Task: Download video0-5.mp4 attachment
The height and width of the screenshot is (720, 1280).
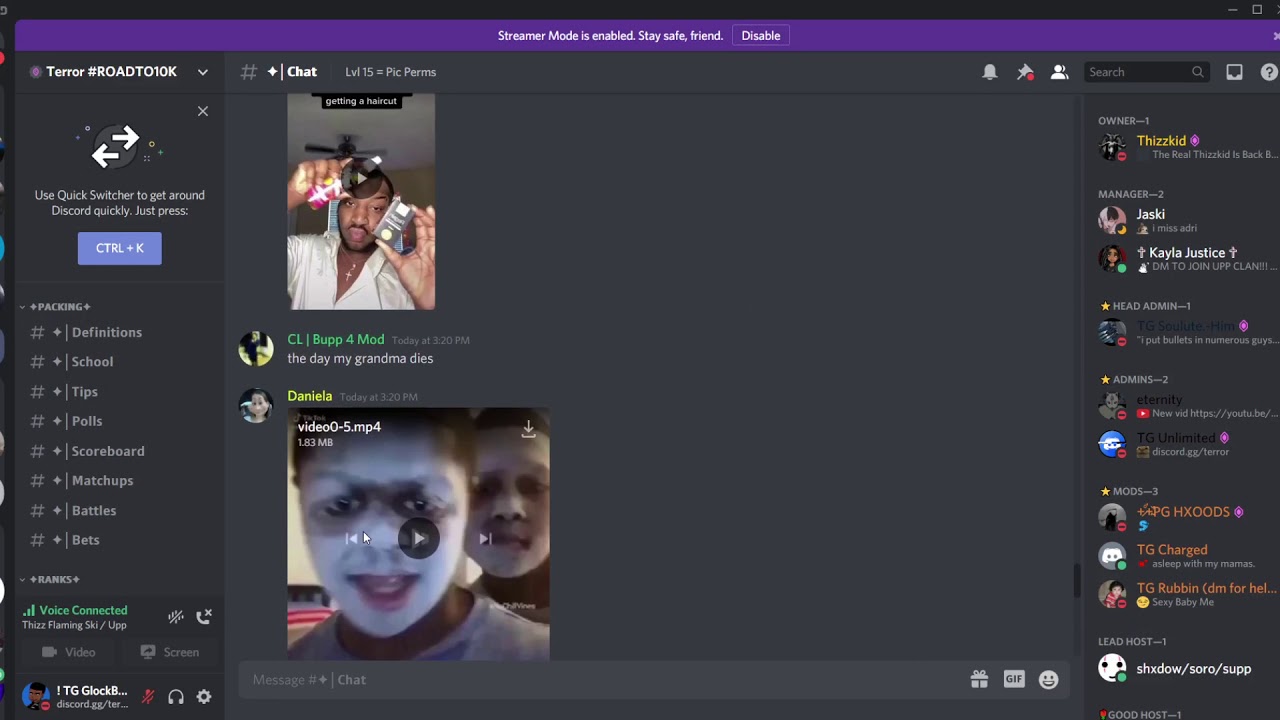Action: point(528,429)
